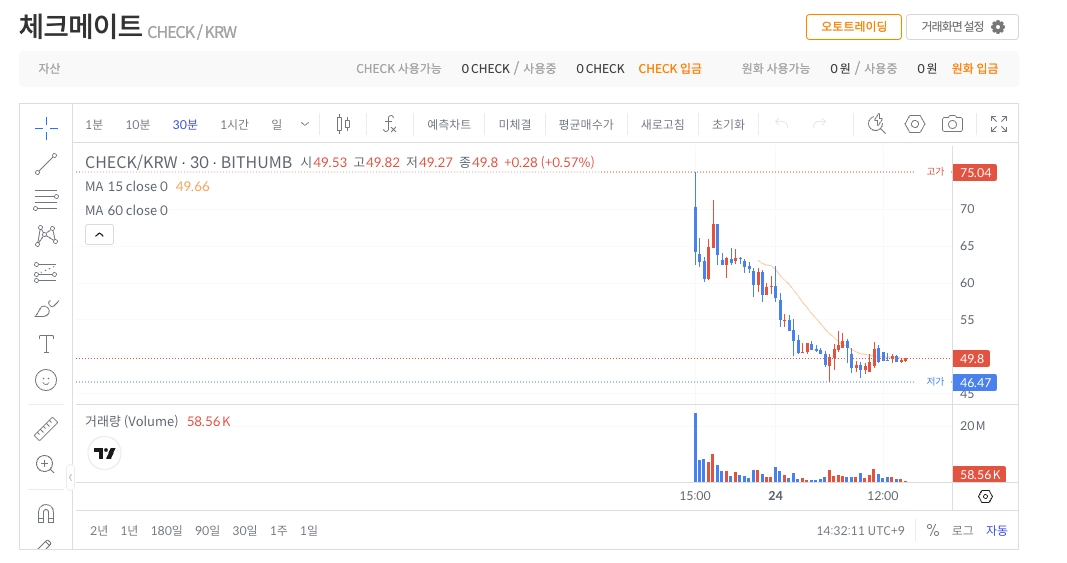Collapse the drawing toolbar with side arrow
This screenshot has height=563, width=1067.
(70, 477)
